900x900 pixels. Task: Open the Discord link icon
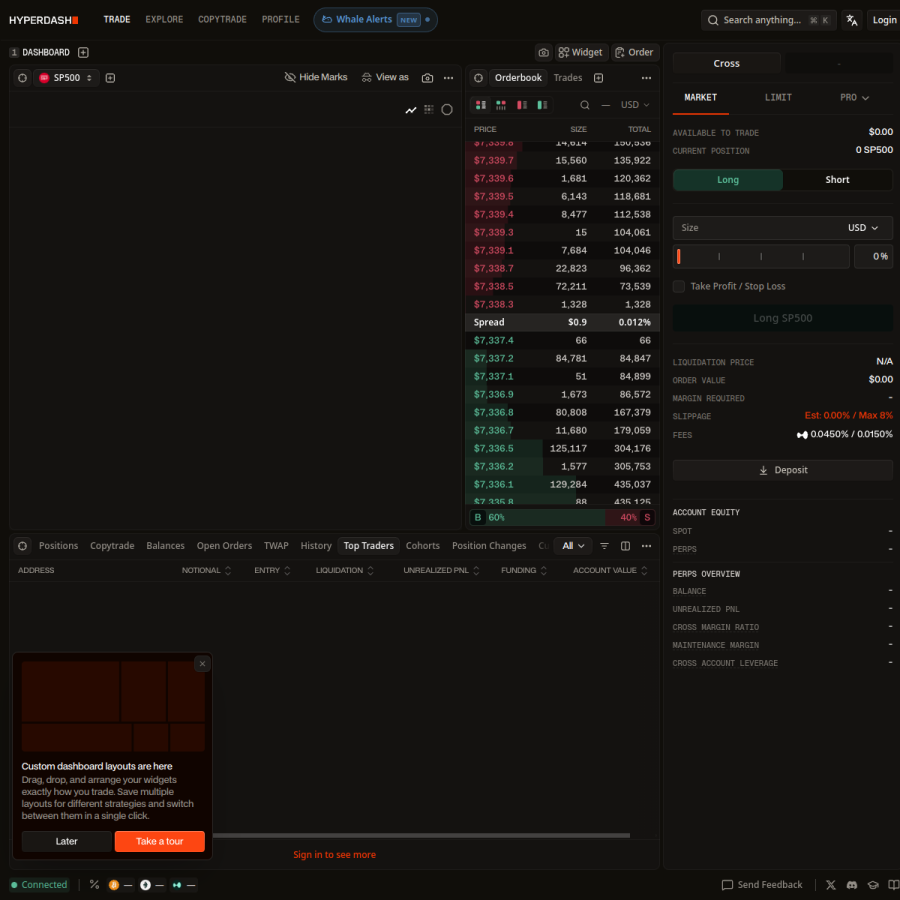pos(851,885)
